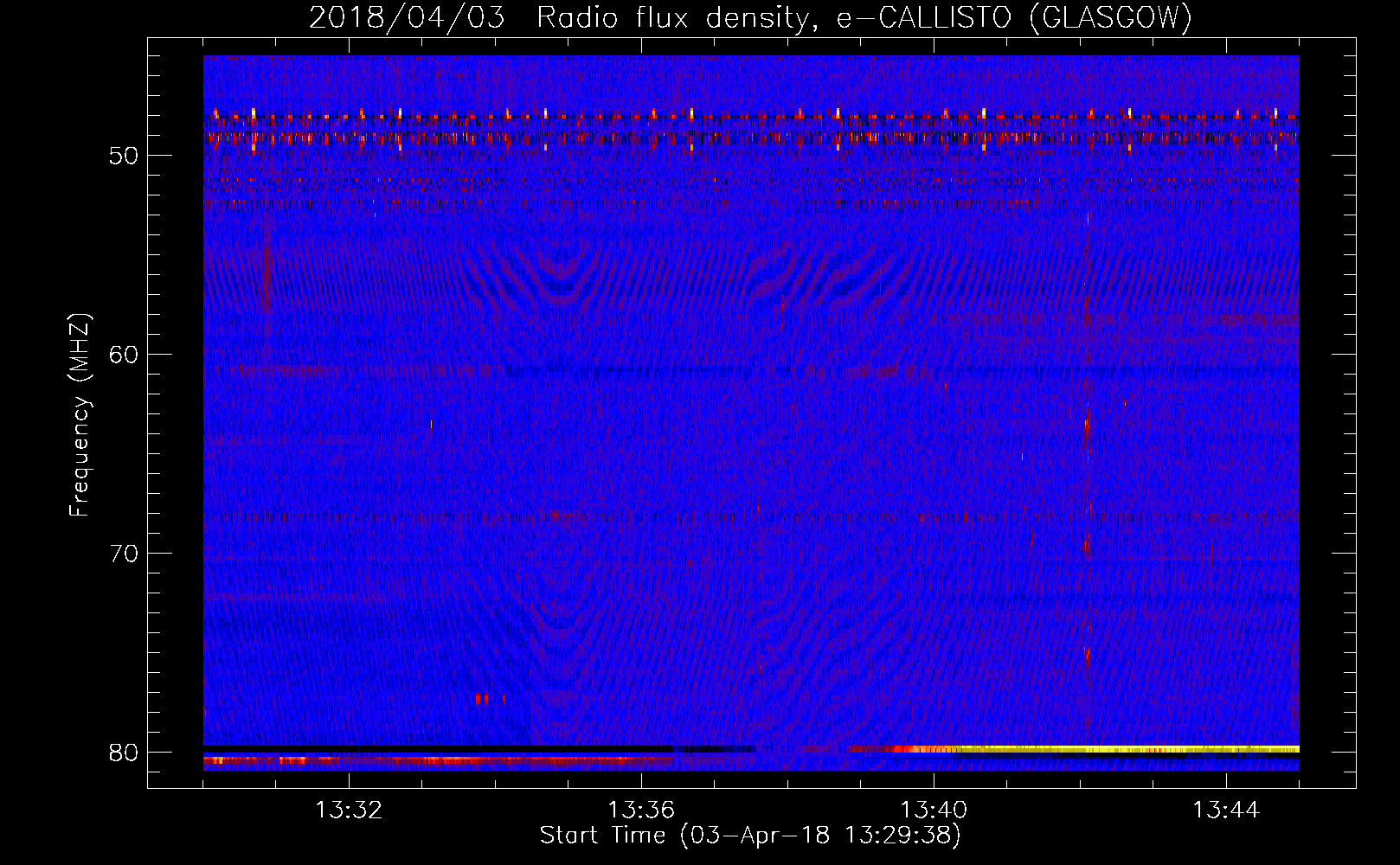Click the 13:40 time tick label
The width and height of the screenshot is (1400, 865).
click(934, 811)
